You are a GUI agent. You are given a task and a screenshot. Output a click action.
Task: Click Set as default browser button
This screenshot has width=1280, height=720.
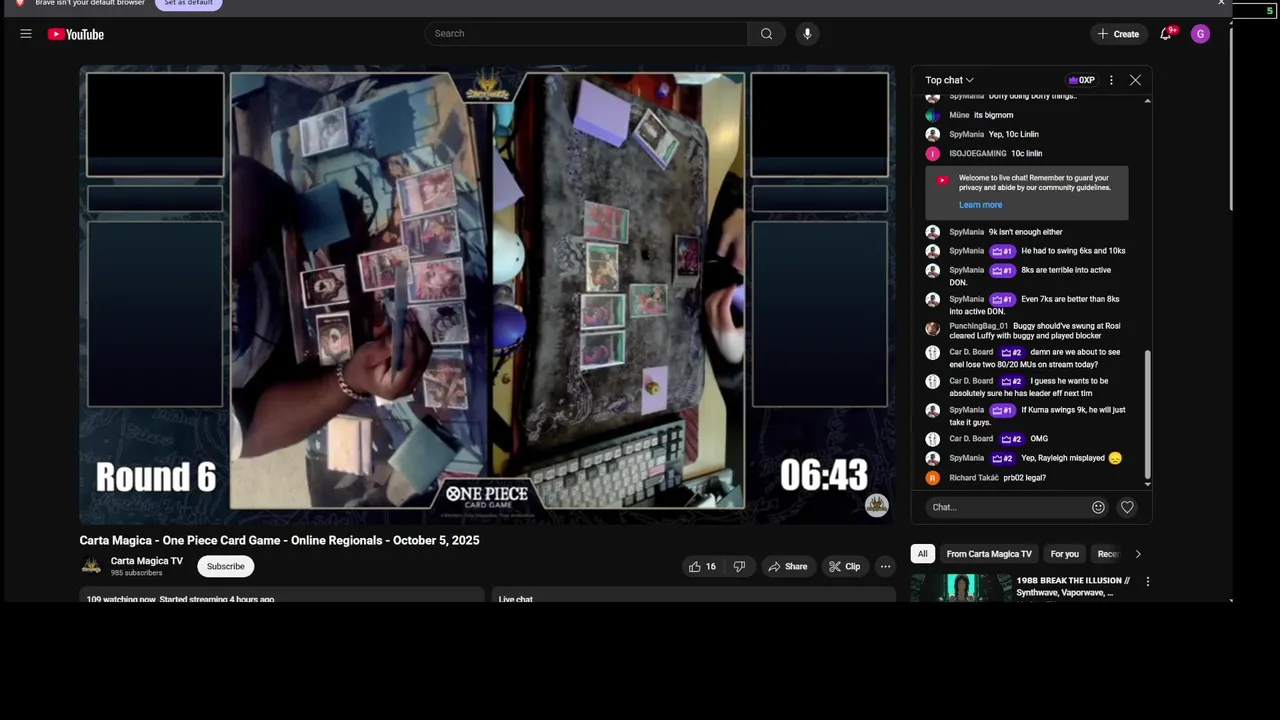tap(188, 3)
